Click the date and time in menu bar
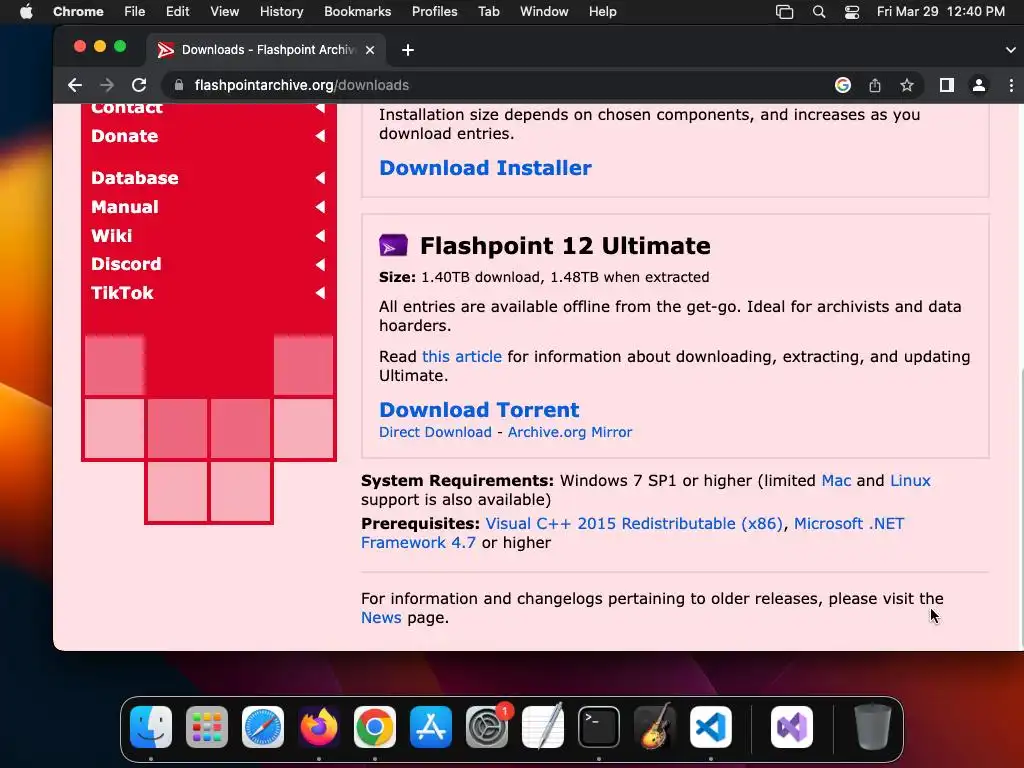 (x=940, y=12)
